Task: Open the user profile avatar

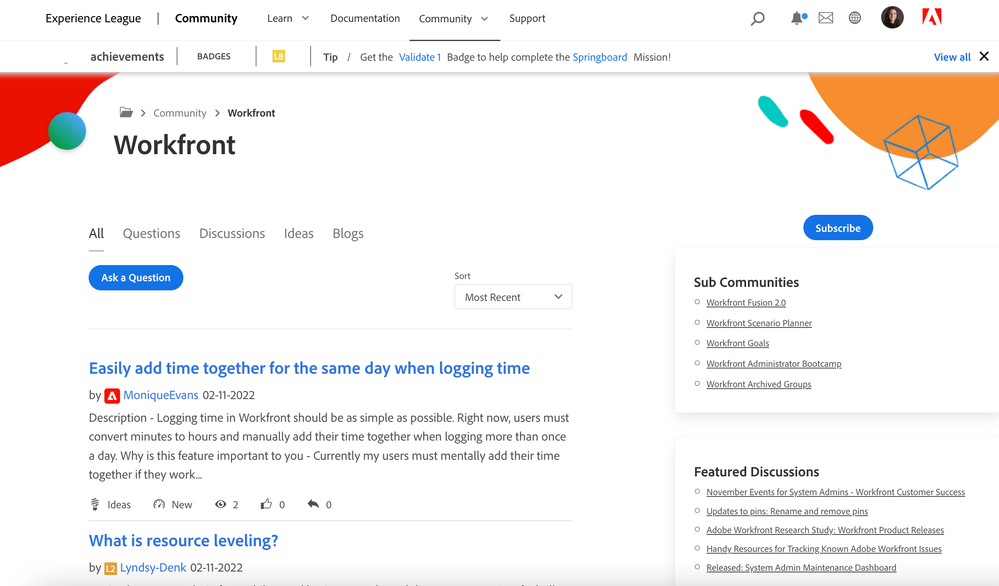Action: coord(892,17)
